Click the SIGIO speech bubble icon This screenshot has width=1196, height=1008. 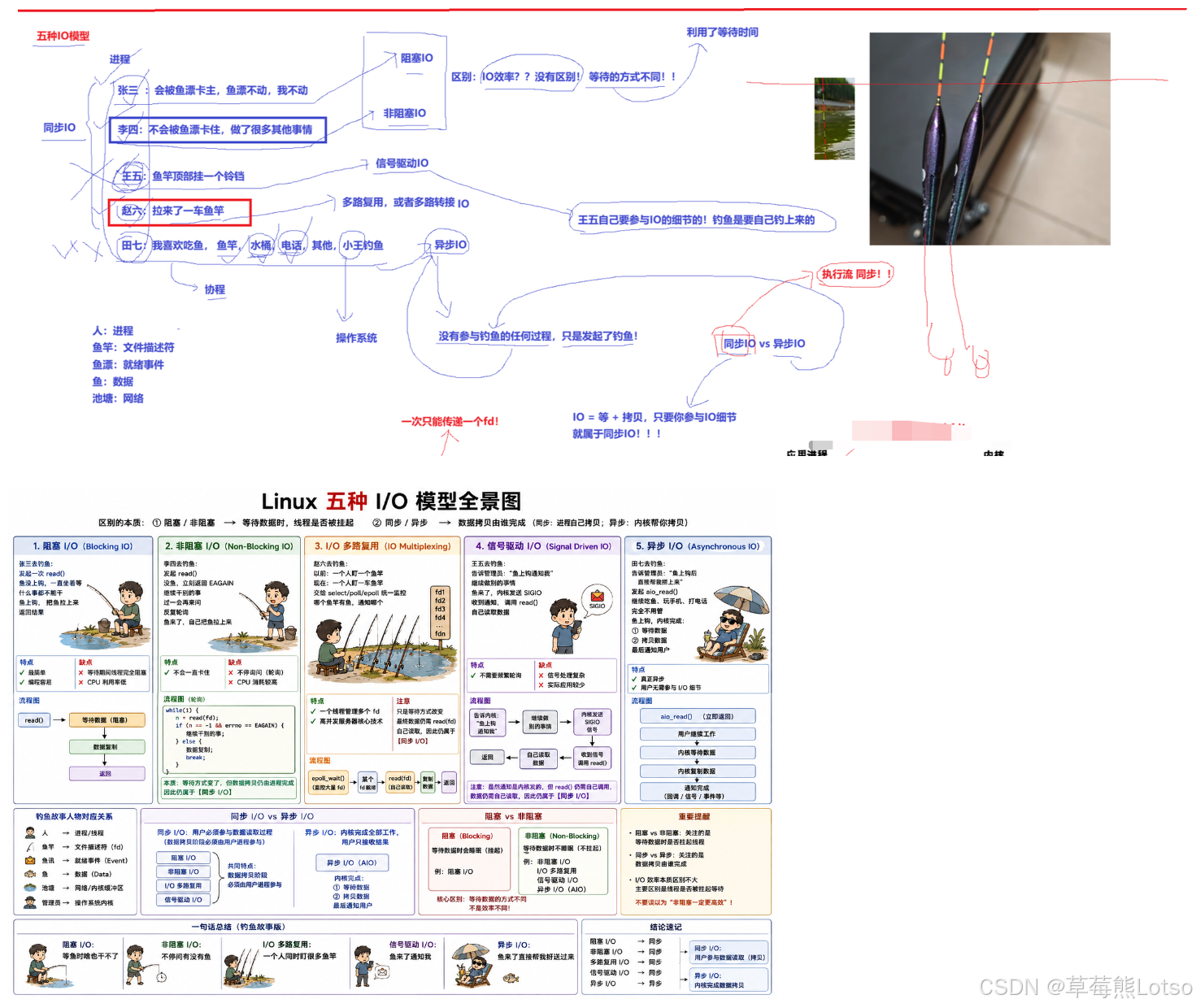click(x=597, y=601)
